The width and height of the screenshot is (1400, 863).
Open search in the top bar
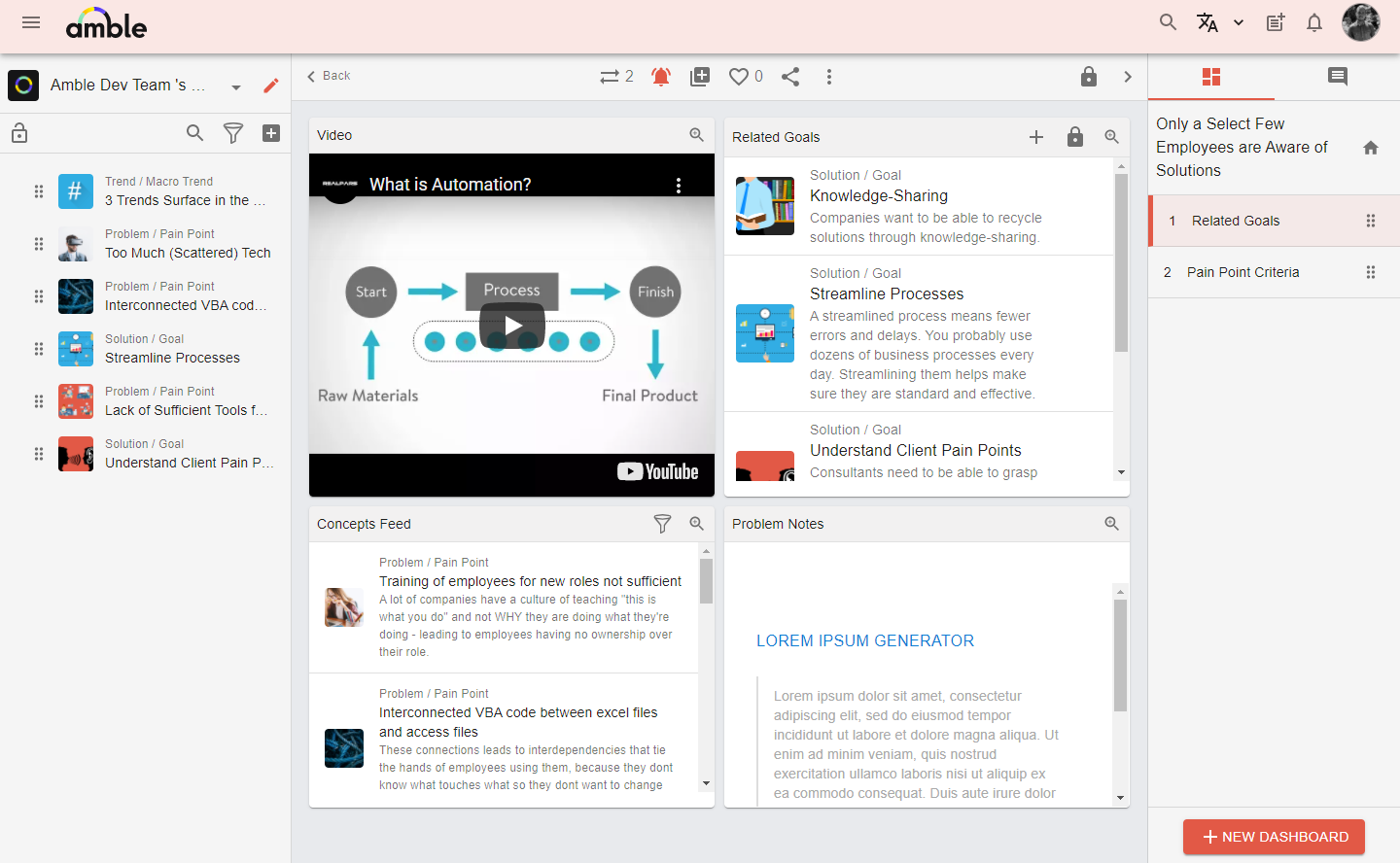[x=1169, y=22]
